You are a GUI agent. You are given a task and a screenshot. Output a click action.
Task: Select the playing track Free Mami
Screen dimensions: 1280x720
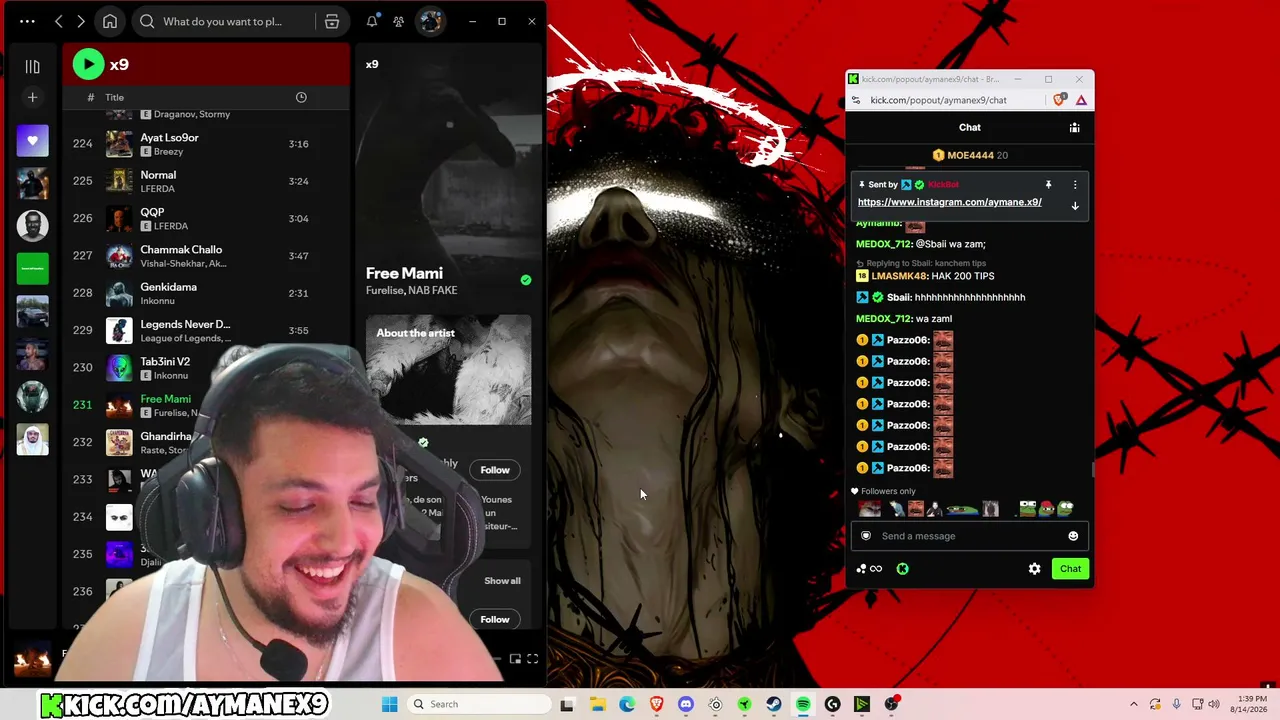click(x=207, y=405)
